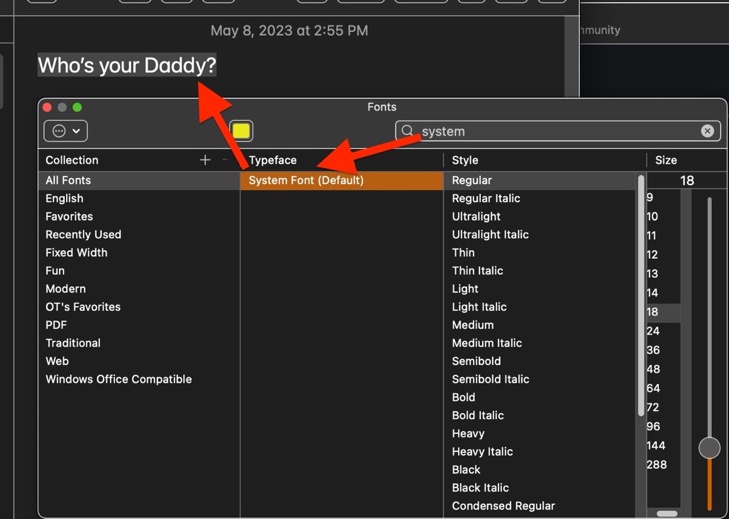Open the Fonts actions menu dropdown
Screen dimensions: 729x519
click(x=66, y=131)
